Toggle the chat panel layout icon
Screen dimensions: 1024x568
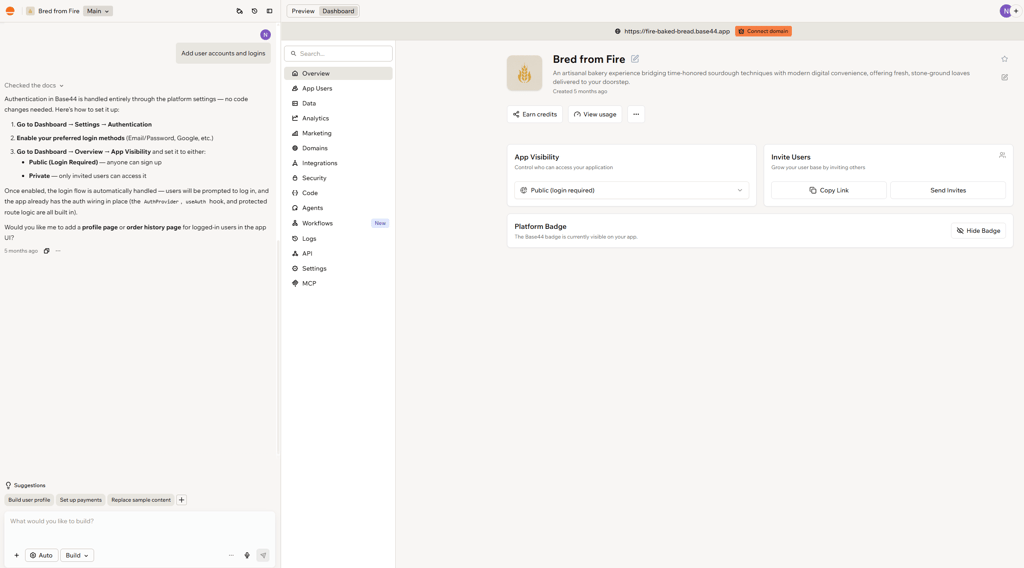coord(269,11)
